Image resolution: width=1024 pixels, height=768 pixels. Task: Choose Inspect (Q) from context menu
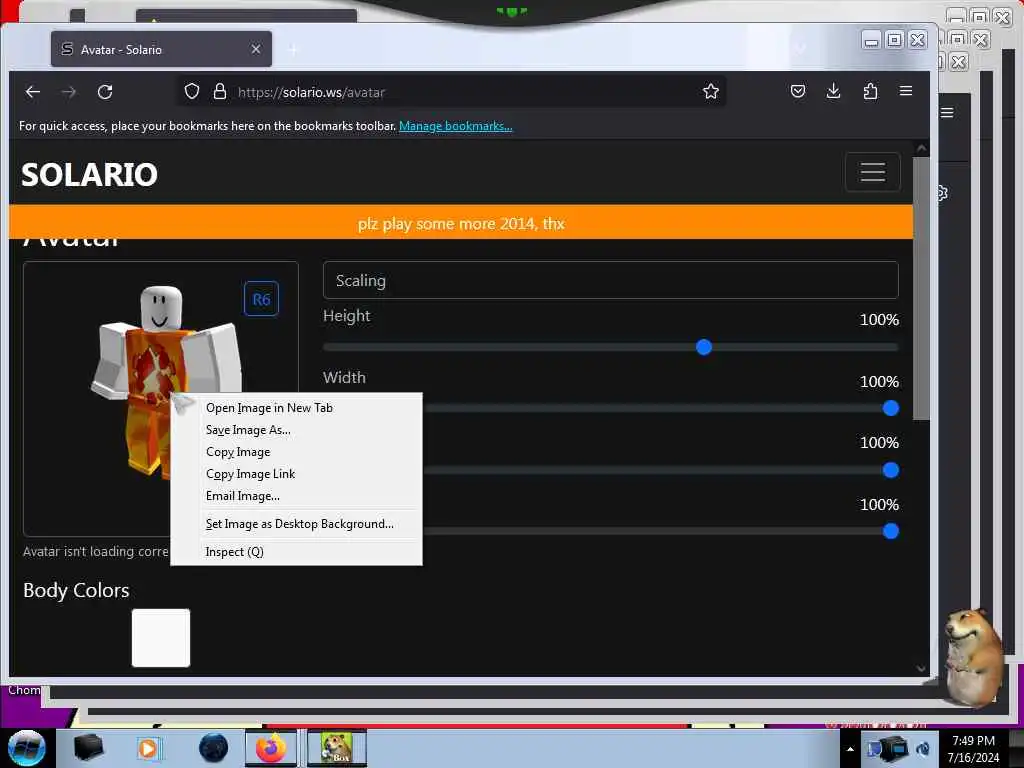(296, 552)
